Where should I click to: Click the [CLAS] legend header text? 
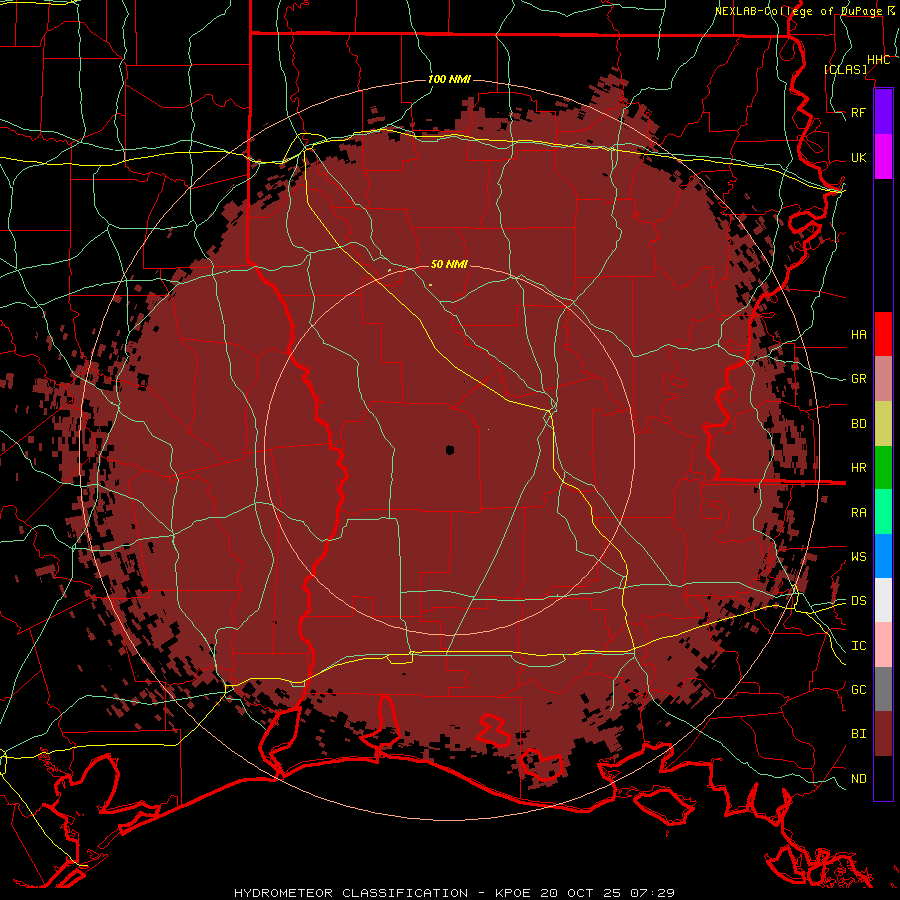pos(845,69)
